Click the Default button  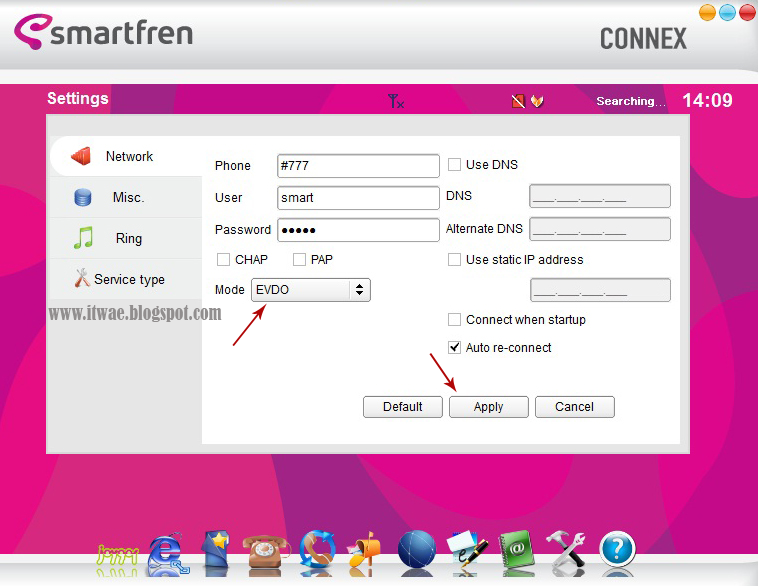coord(403,407)
